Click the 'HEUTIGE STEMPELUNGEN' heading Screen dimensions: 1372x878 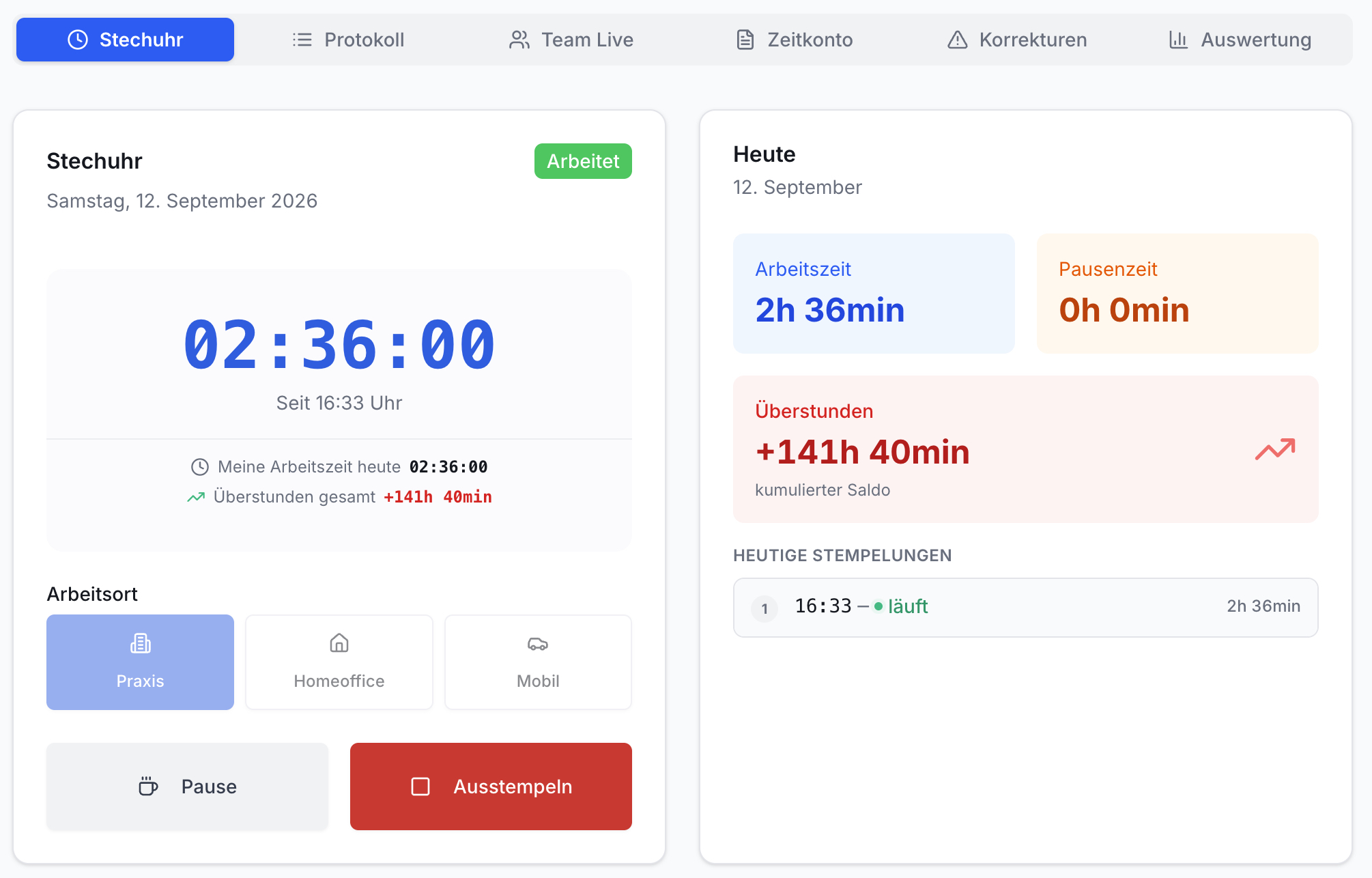842,556
